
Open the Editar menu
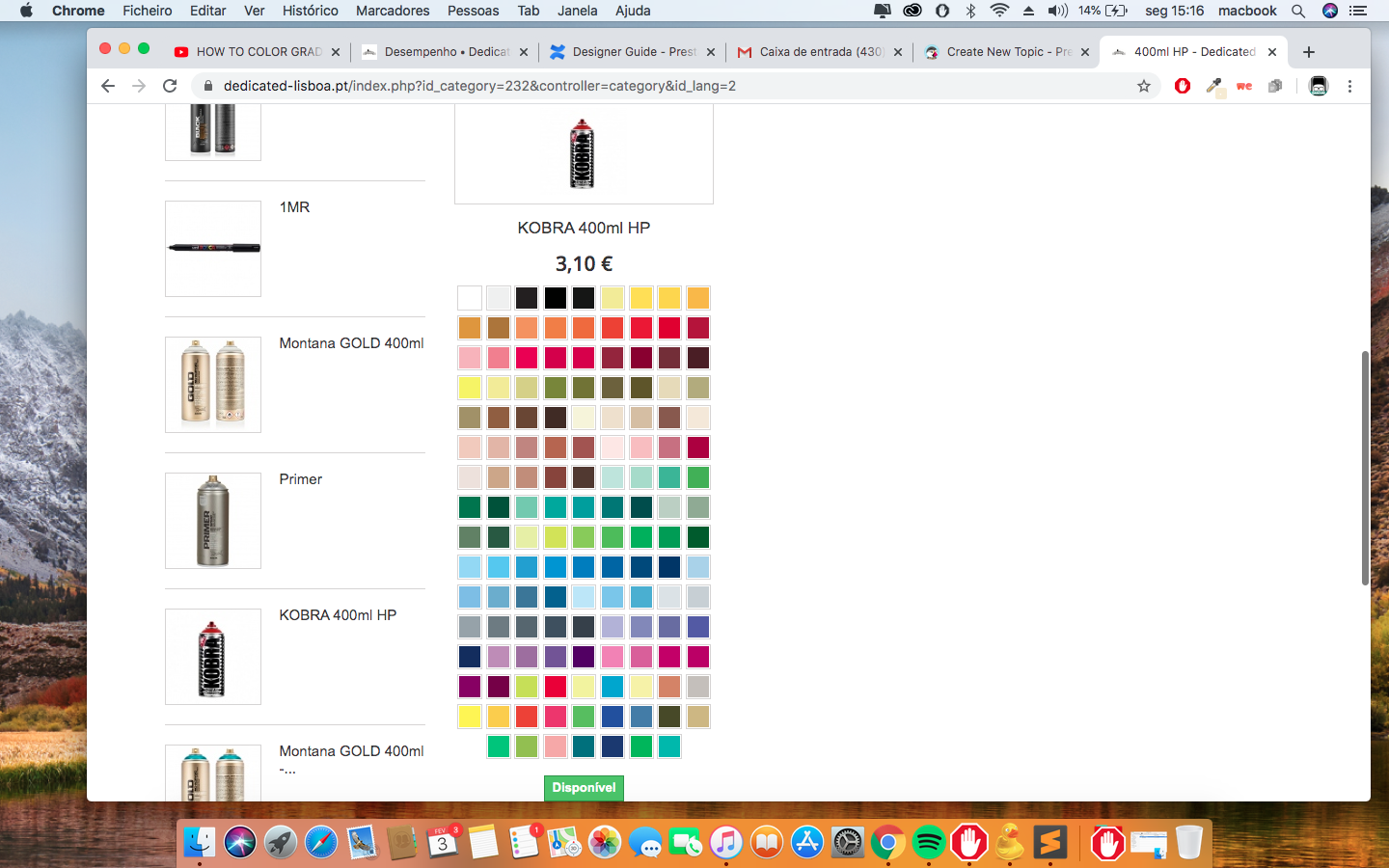pos(208,11)
